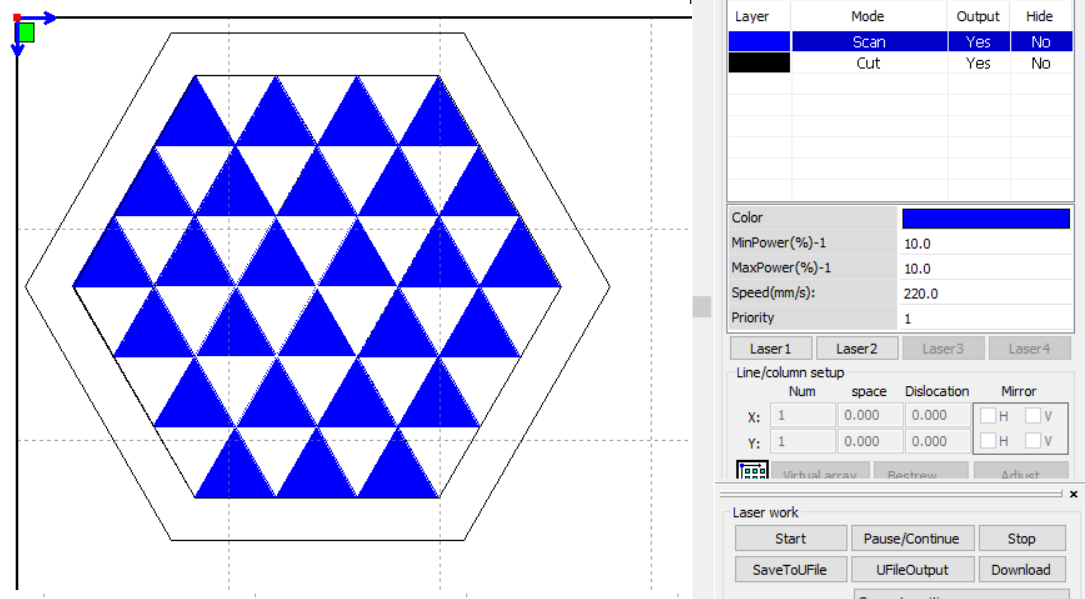1085x599 pixels.
Task: Select the blue Scan layer color cell
Action: (759, 42)
